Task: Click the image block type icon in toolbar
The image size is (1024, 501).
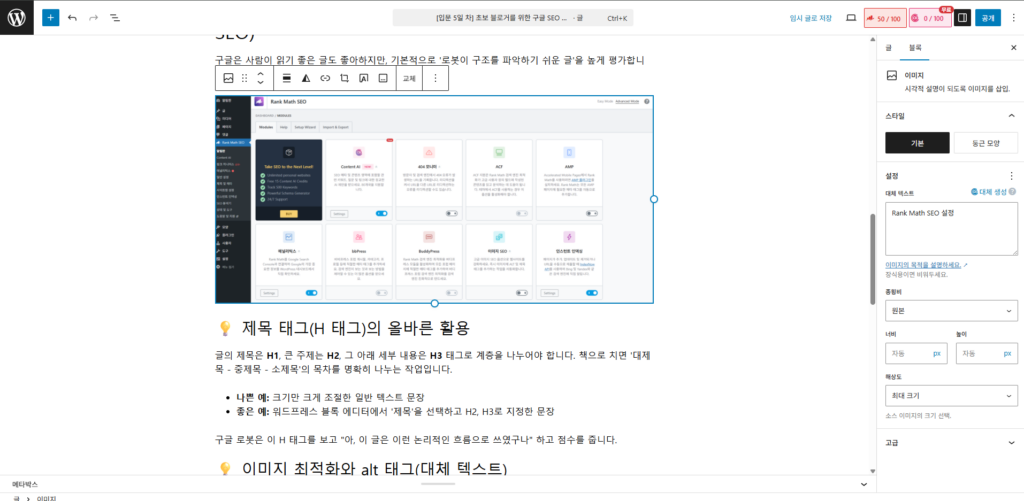Action: click(x=228, y=78)
